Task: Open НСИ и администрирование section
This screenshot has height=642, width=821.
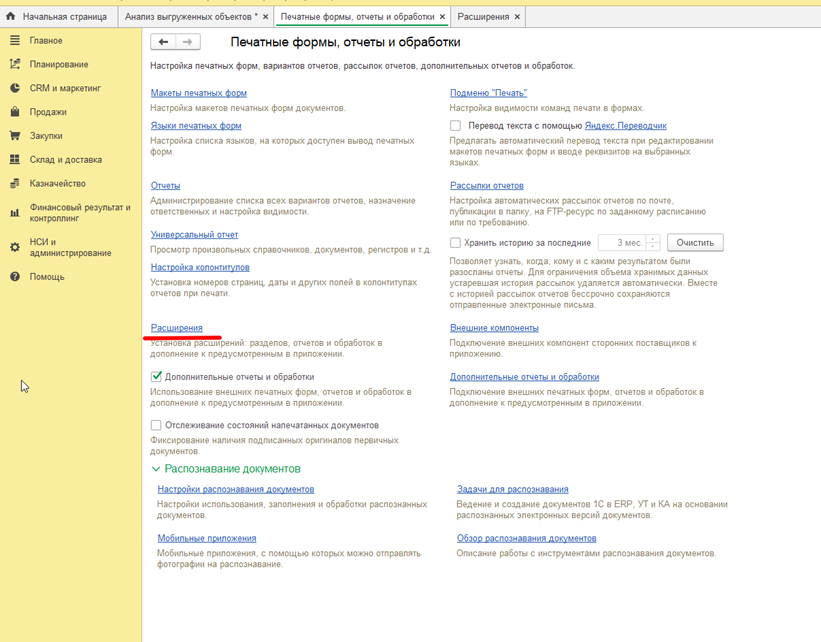Action: 70,247
